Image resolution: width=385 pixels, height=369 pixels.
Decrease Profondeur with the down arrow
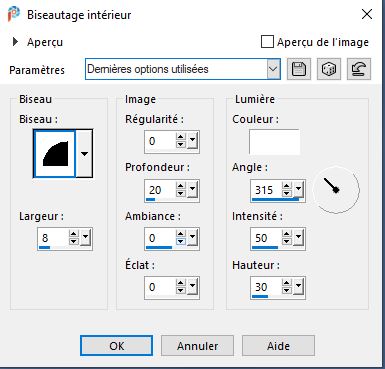[180, 193]
